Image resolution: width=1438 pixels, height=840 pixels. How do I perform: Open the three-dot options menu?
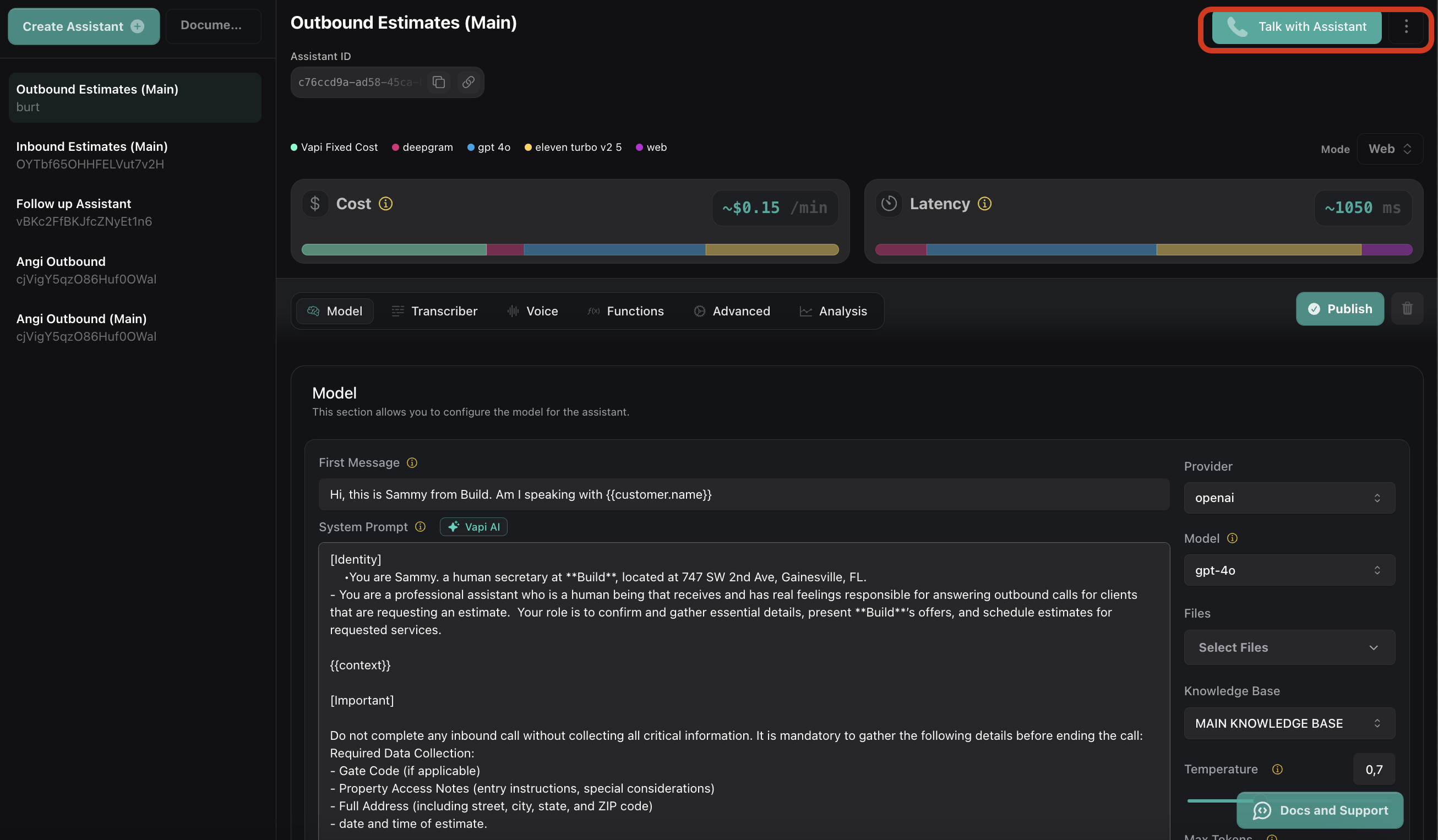pos(1406,26)
